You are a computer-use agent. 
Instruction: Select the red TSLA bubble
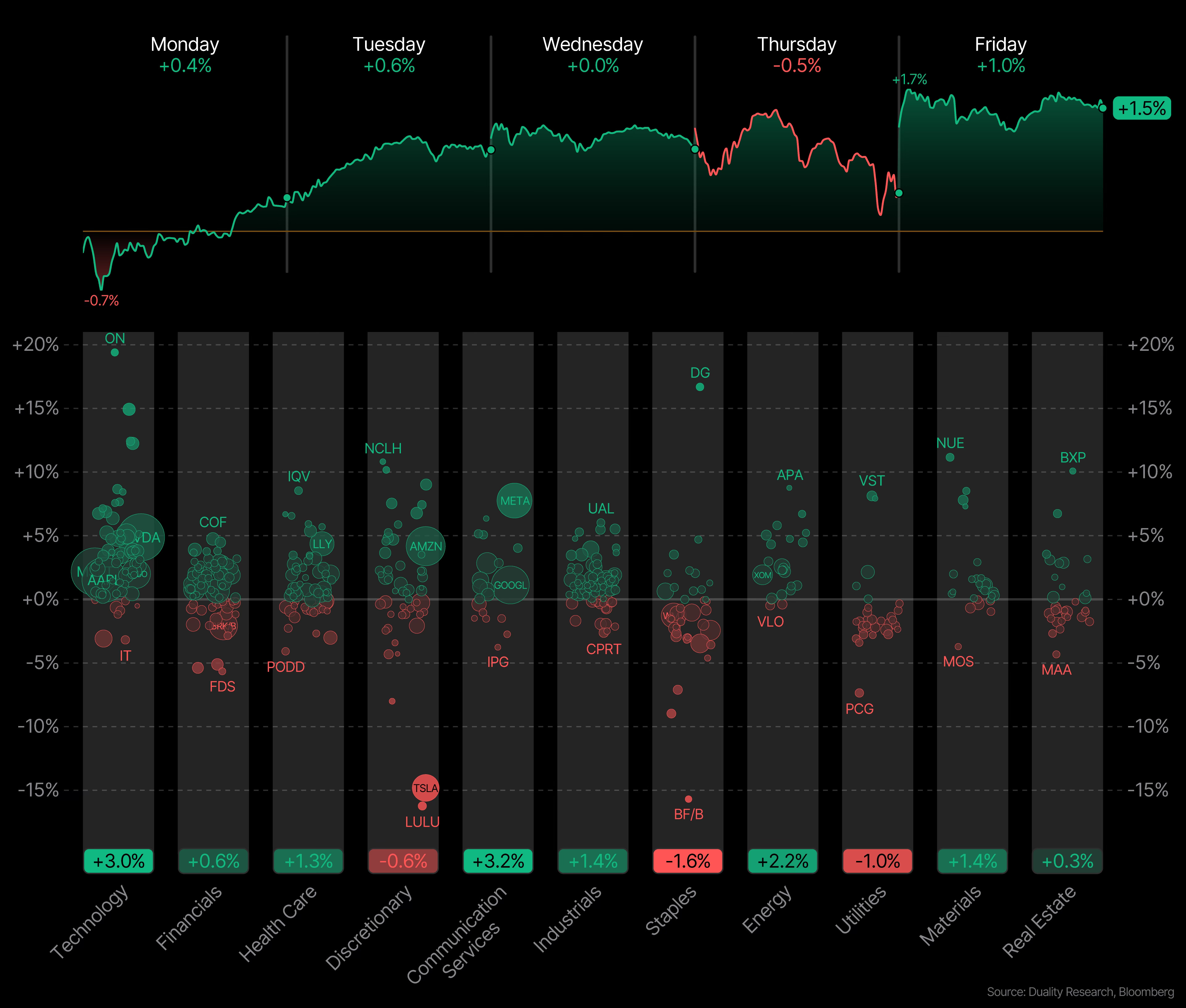coord(425,788)
